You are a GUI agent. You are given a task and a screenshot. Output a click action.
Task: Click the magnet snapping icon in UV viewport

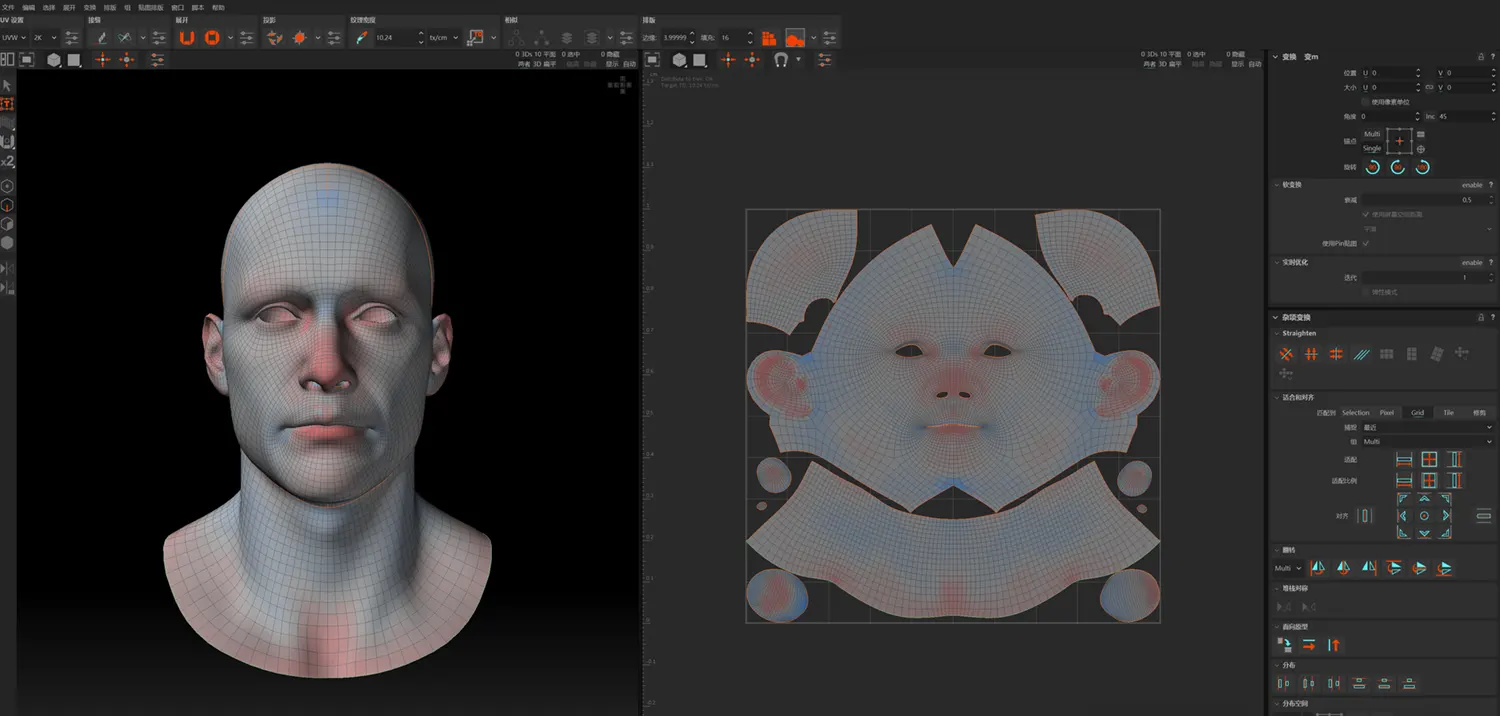(781, 60)
